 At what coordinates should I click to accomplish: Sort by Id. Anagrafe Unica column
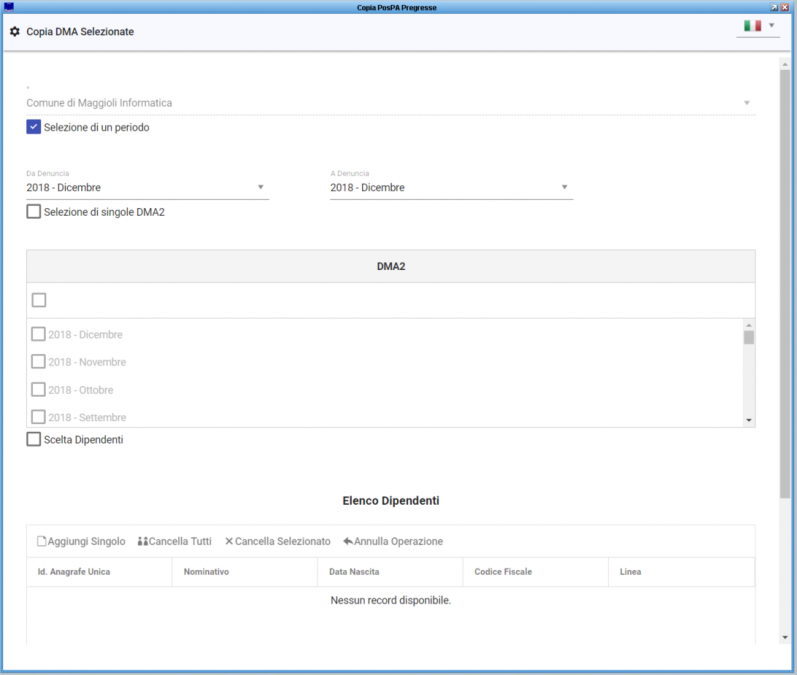[99, 572]
